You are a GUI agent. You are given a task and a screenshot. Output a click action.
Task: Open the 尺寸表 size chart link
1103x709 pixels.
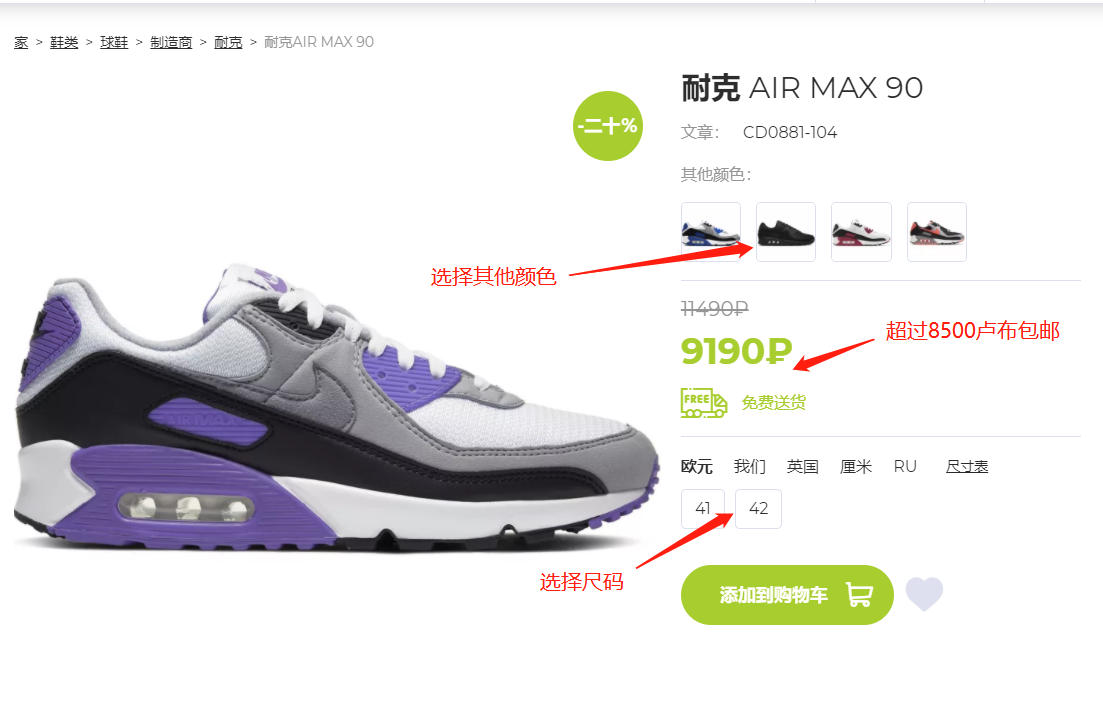coord(967,466)
